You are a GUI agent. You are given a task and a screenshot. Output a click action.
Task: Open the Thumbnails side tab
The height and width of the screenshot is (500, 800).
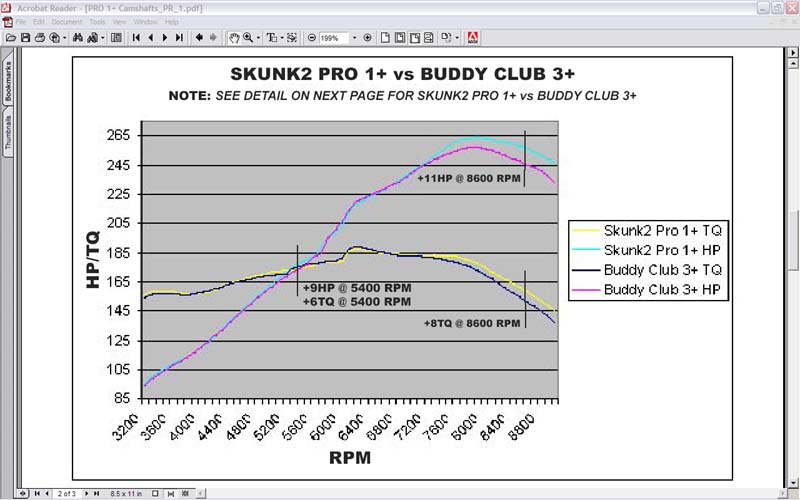(8, 132)
